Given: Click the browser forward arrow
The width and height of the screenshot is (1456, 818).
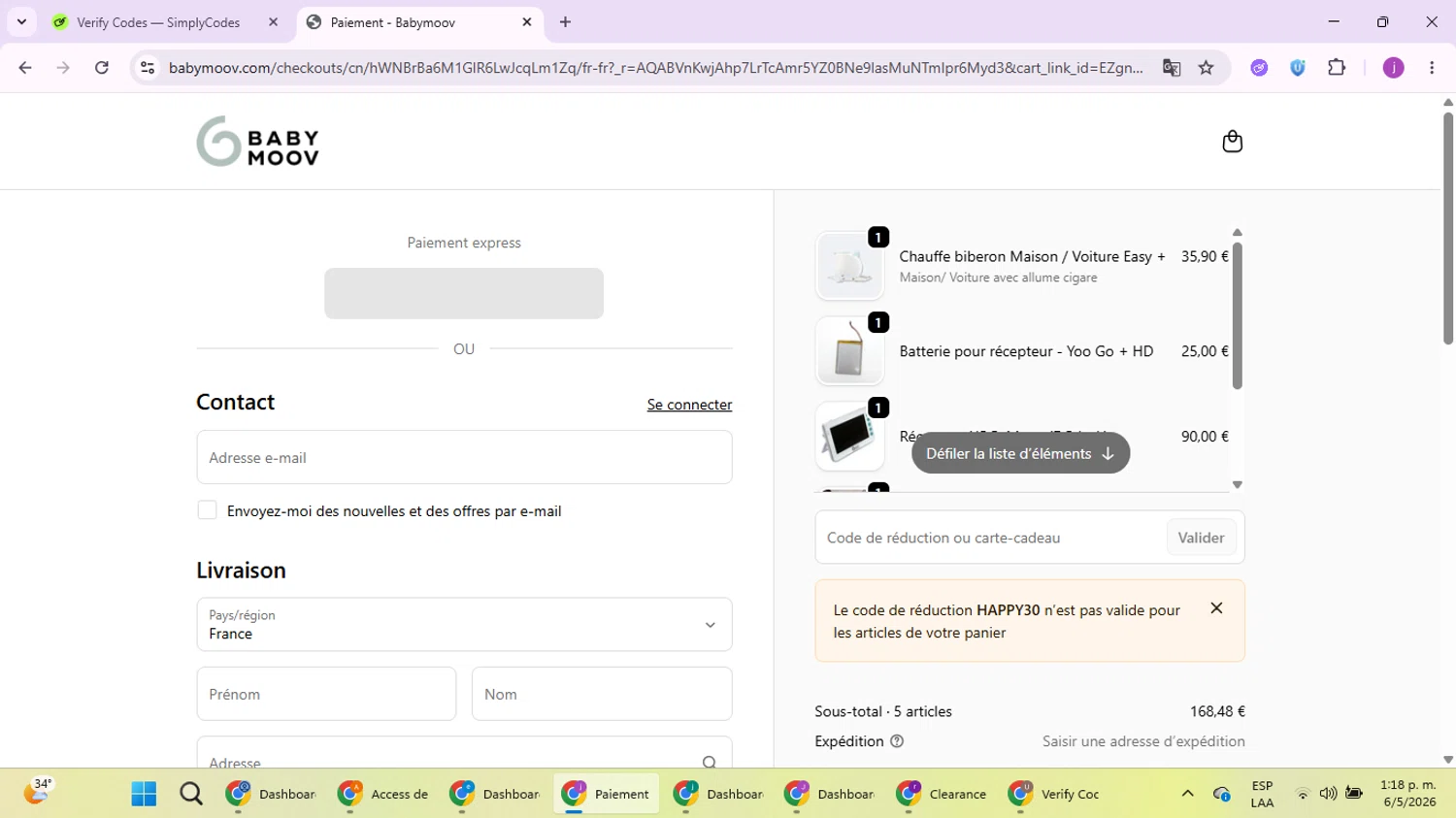Looking at the screenshot, I should (63, 68).
